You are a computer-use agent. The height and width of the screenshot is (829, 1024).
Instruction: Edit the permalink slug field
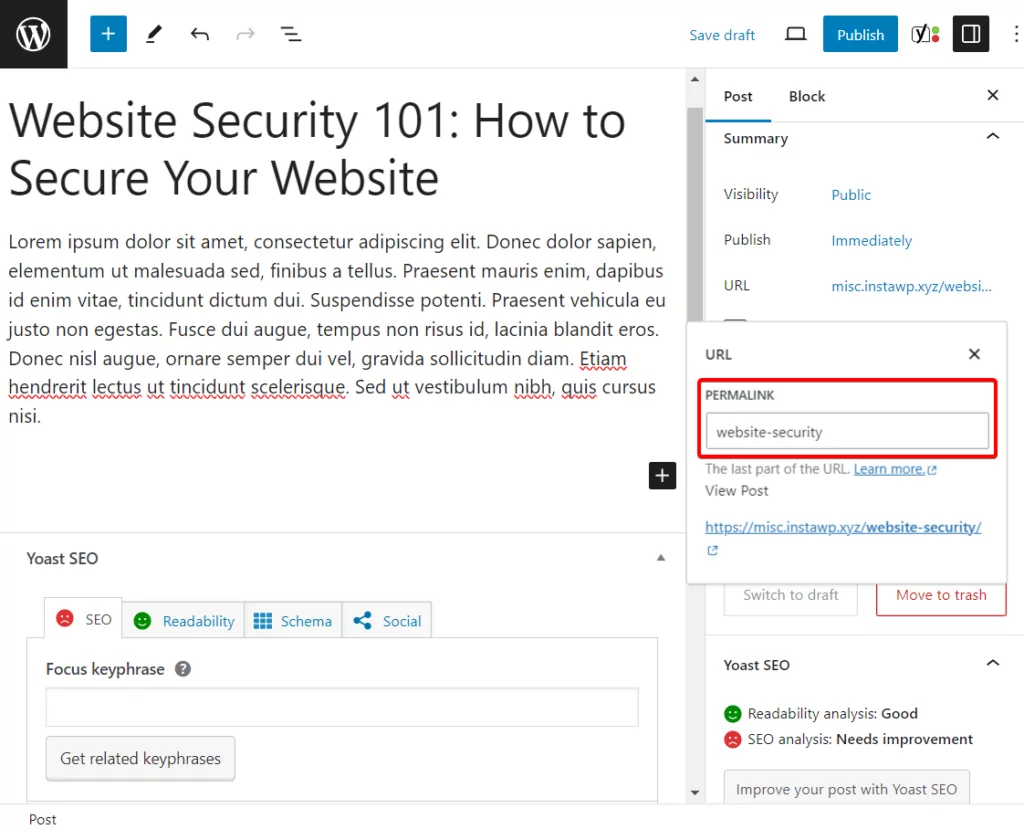(847, 431)
